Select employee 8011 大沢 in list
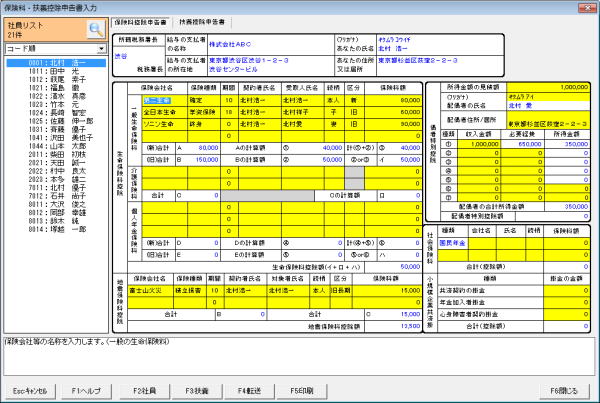The image size is (600, 403). (x=56, y=204)
